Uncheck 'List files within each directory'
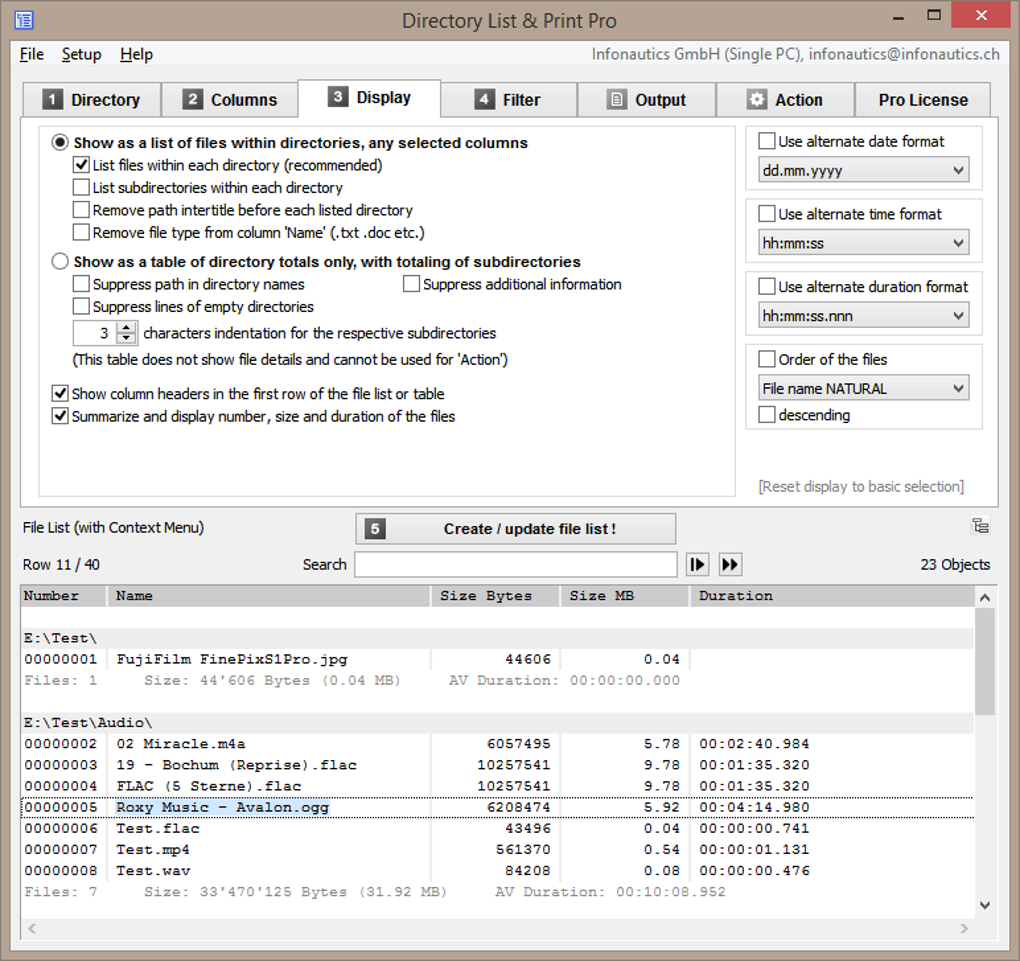 click(x=81, y=165)
